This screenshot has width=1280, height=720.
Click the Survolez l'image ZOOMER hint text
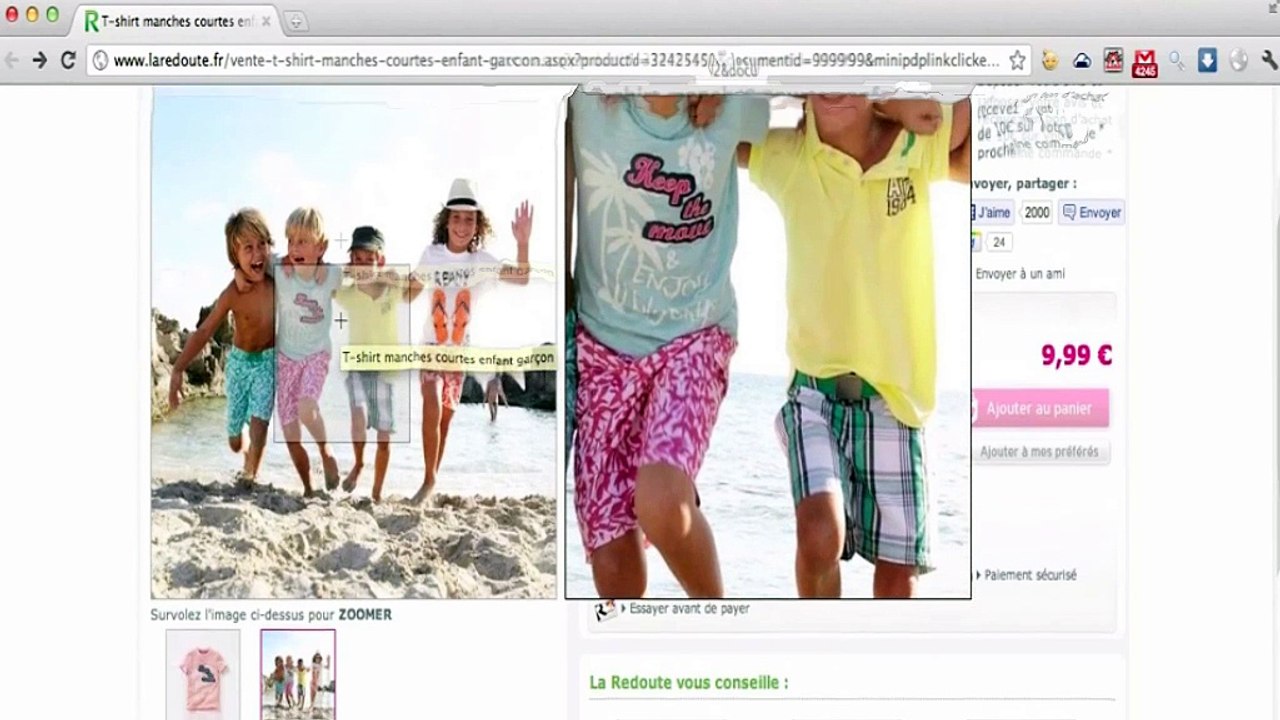[x=271, y=615]
